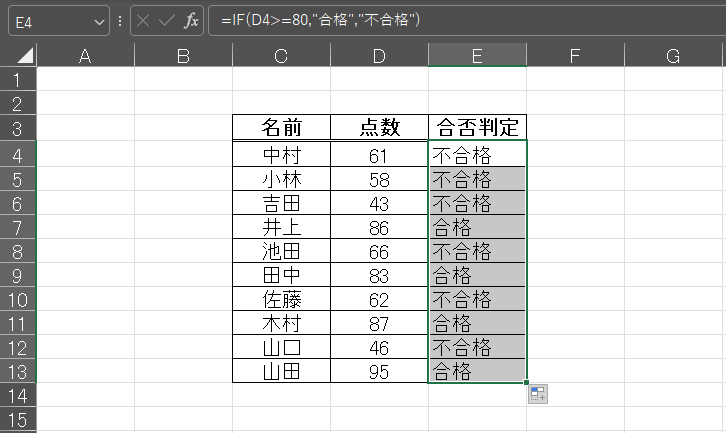Click the formula bar options dots

pyautogui.click(x=120, y=21)
